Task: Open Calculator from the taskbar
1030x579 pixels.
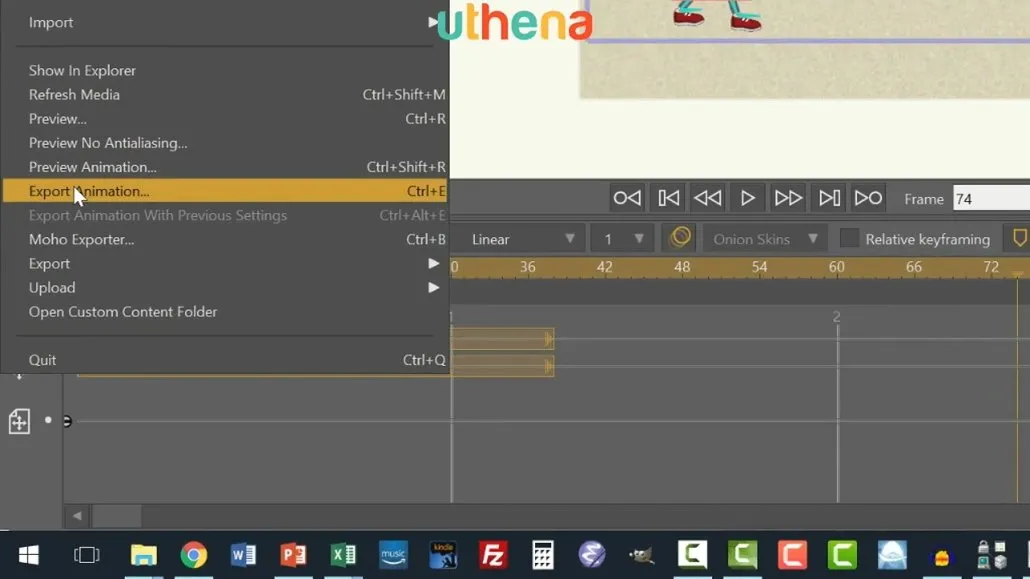Action: pos(543,556)
